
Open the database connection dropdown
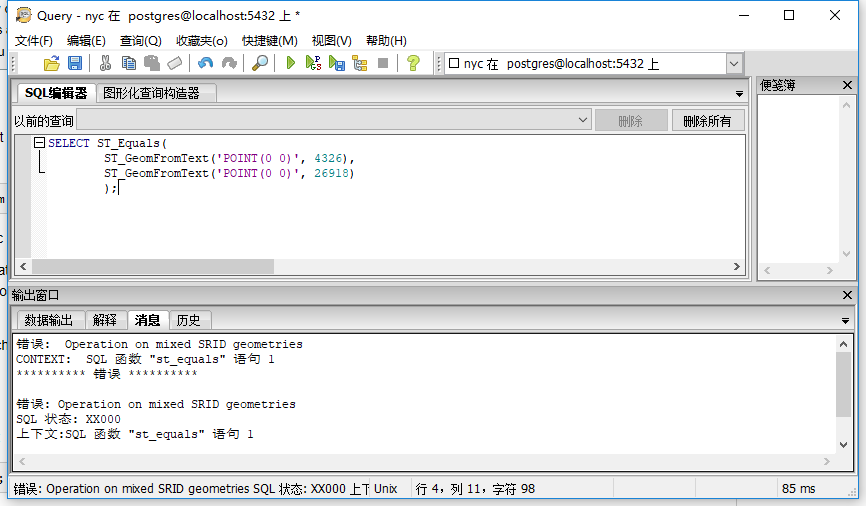coord(733,64)
